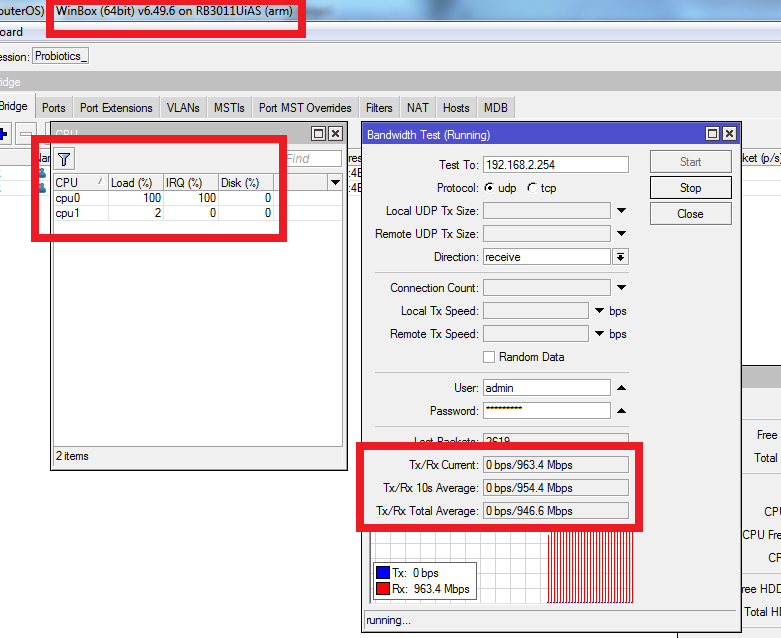The image size is (781, 638).
Task: Click the Password input field
Action: [x=546, y=411]
